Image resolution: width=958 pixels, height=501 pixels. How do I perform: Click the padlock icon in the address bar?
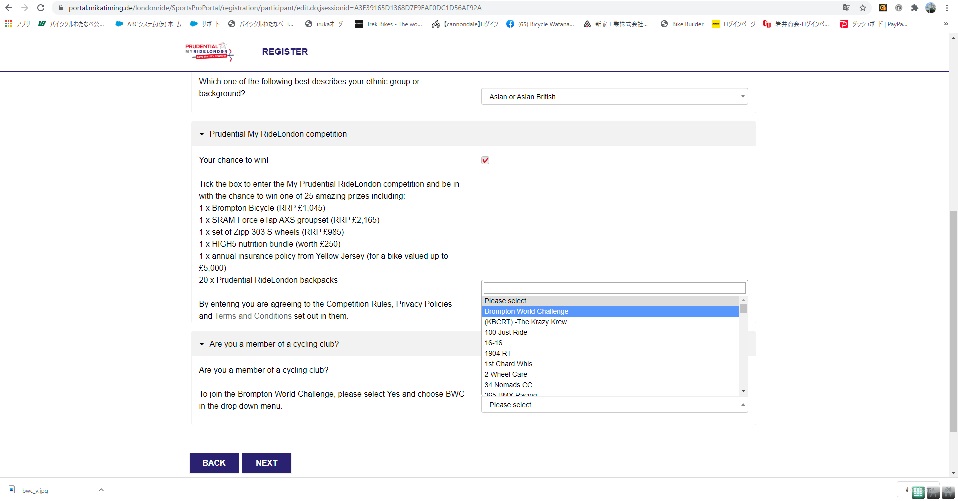(x=60, y=8)
